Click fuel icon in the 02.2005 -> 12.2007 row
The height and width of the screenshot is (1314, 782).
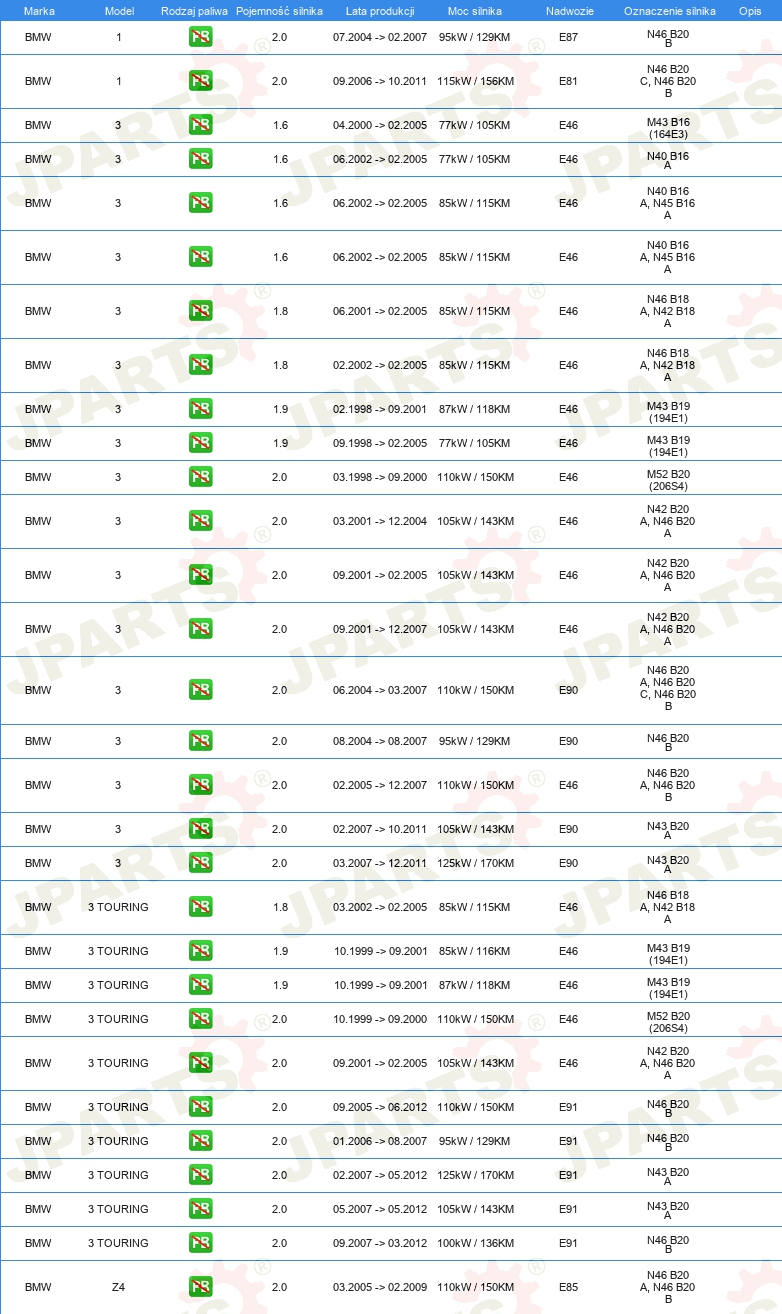200,785
